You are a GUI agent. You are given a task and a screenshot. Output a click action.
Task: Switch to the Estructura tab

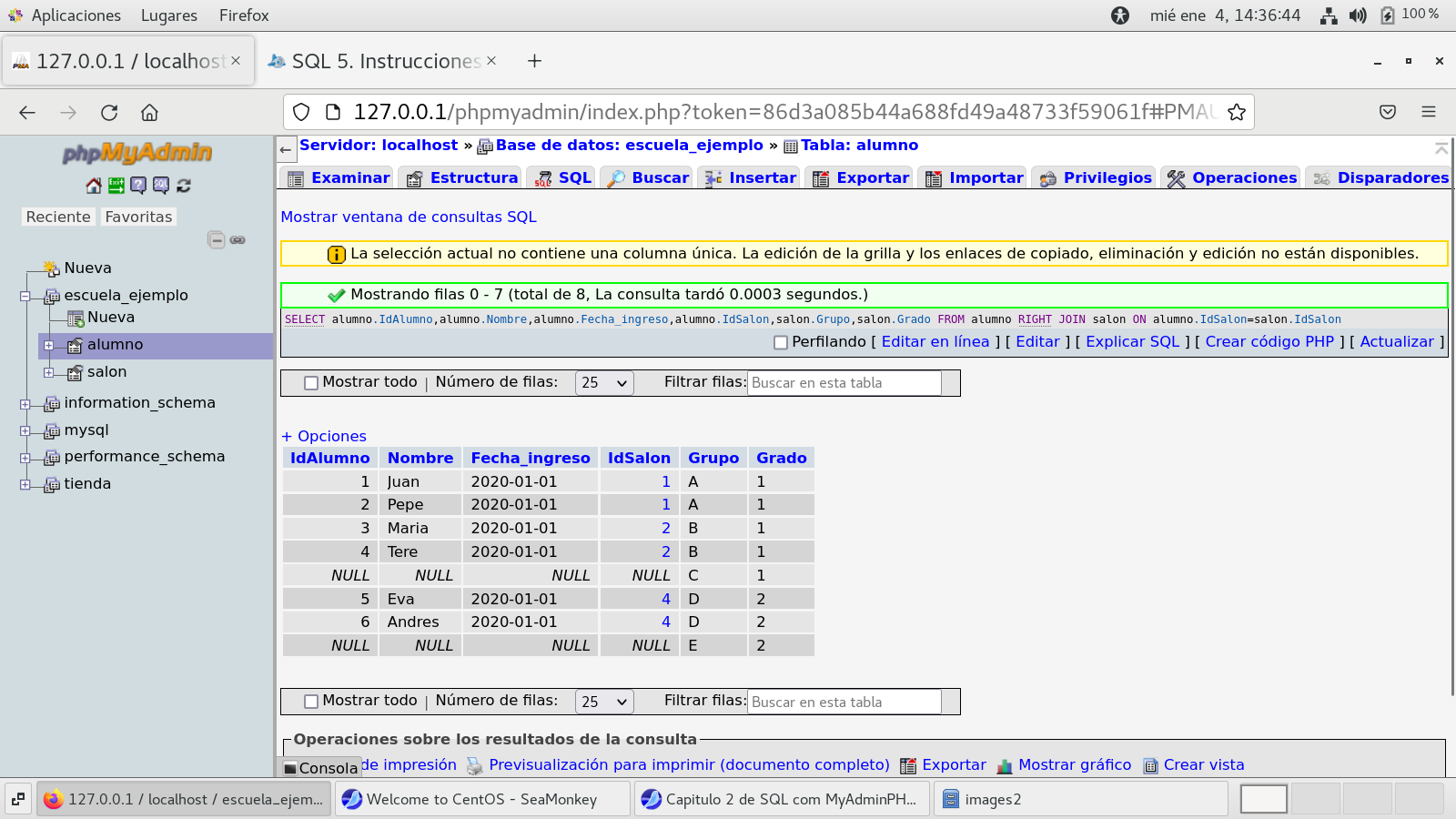tap(463, 178)
